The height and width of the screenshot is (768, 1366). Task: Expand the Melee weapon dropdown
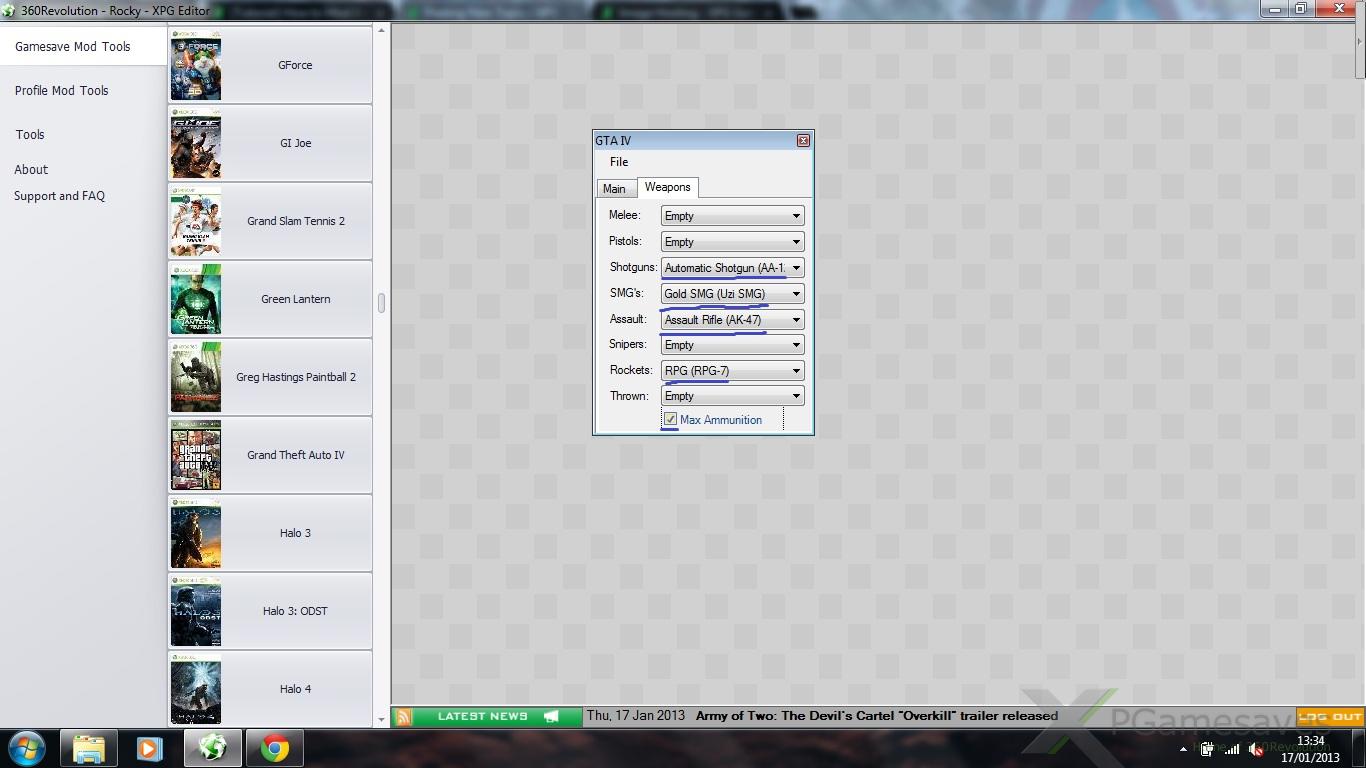(796, 216)
